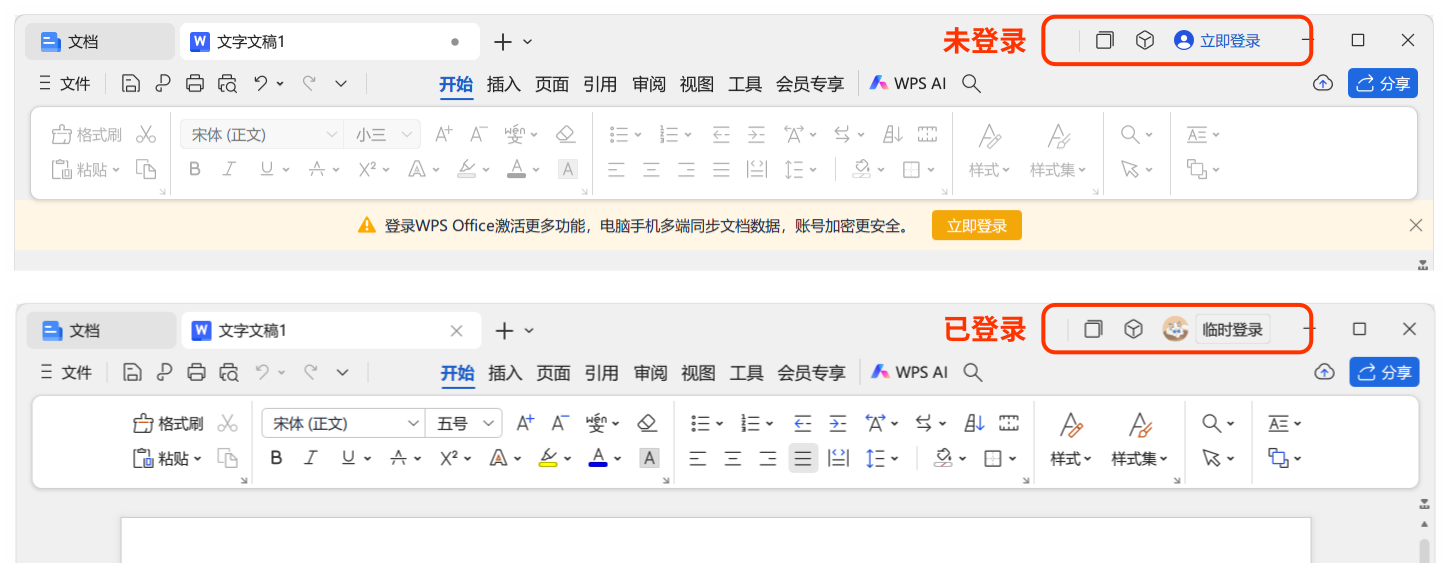This screenshot has height=563, width=1447.
Task: Switch to the 页面 tab in the upper window
Action: tap(552, 84)
